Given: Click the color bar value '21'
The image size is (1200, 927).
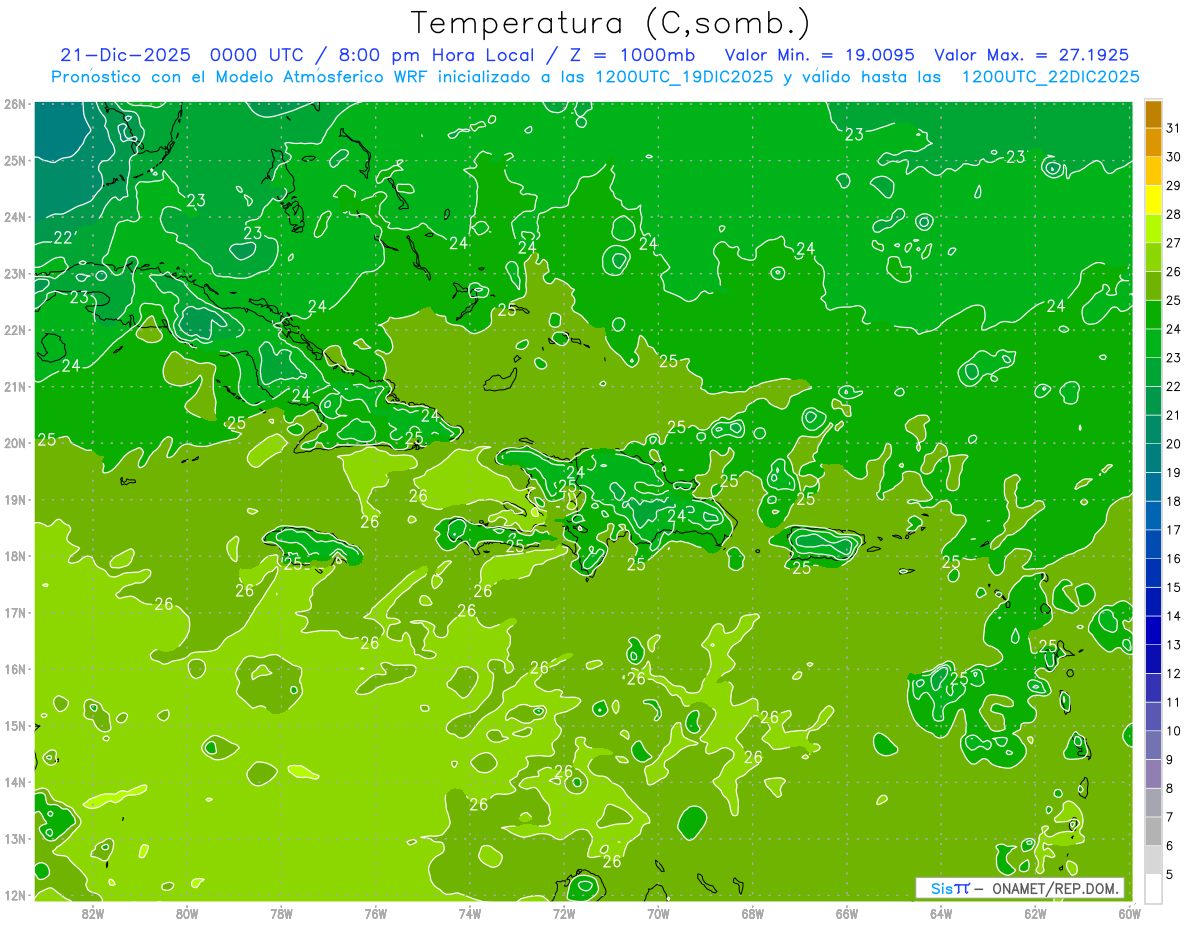Looking at the screenshot, I should (x=1173, y=415).
